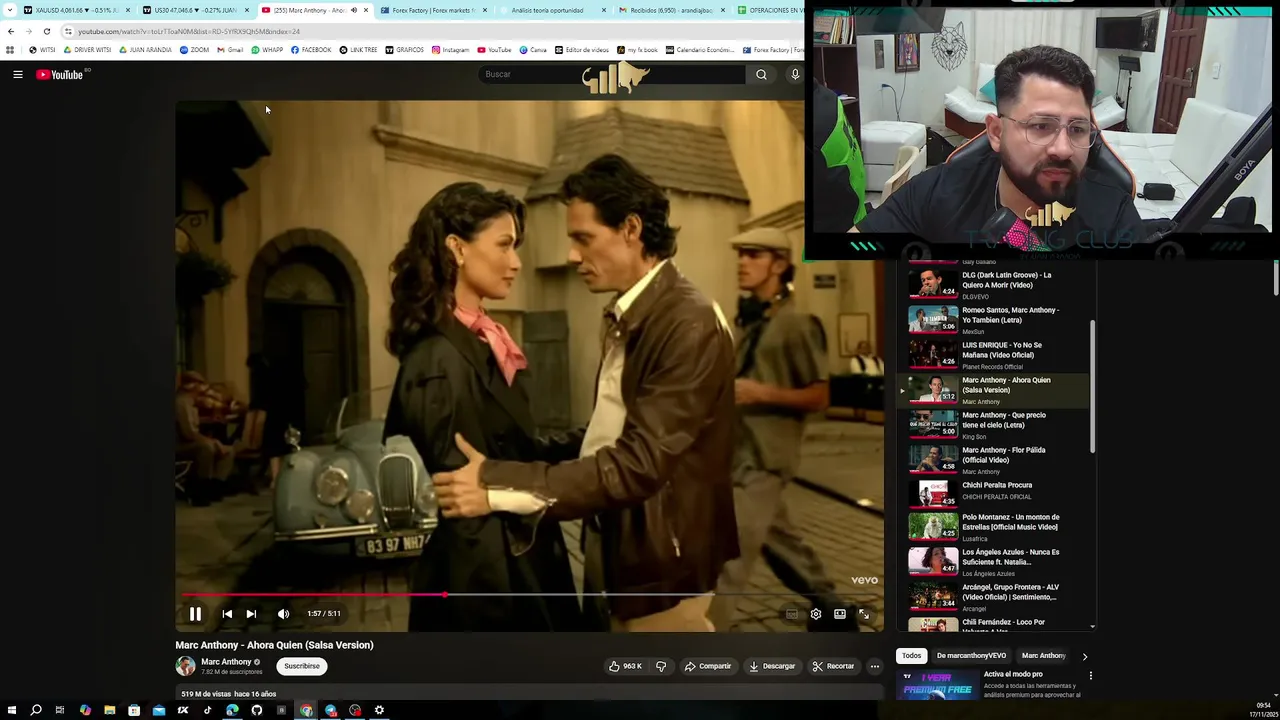Open taskbar search magnifier
The image size is (1280, 720).
[36, 710]
